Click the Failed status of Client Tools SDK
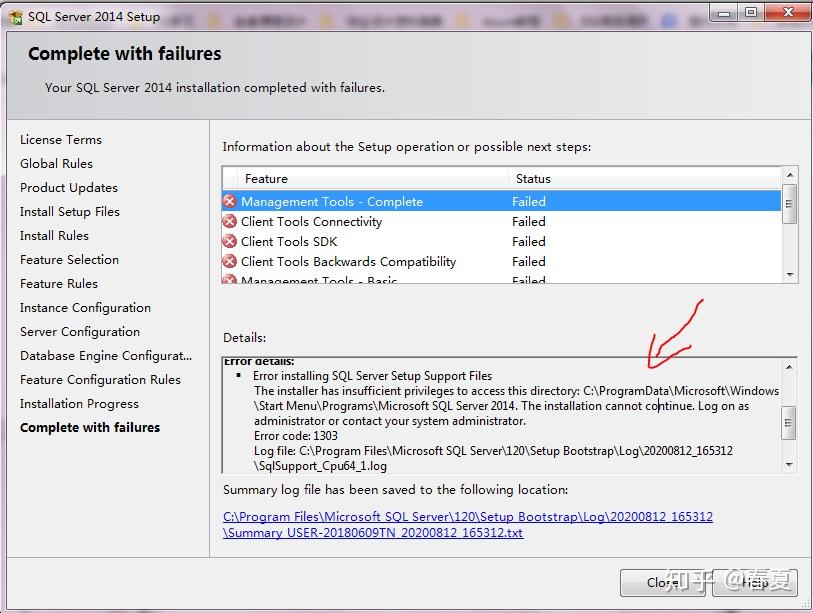Screen dimensions: 813x613 coord(528,242)
